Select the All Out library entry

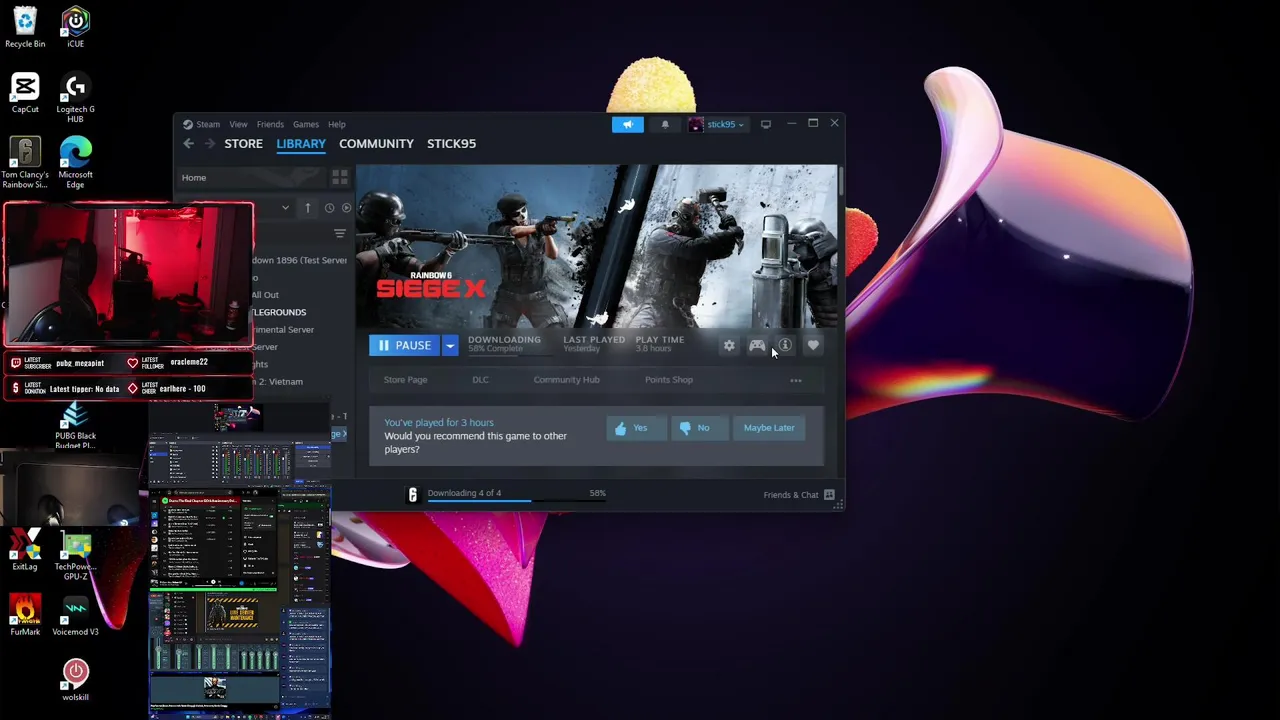(265, 295)
